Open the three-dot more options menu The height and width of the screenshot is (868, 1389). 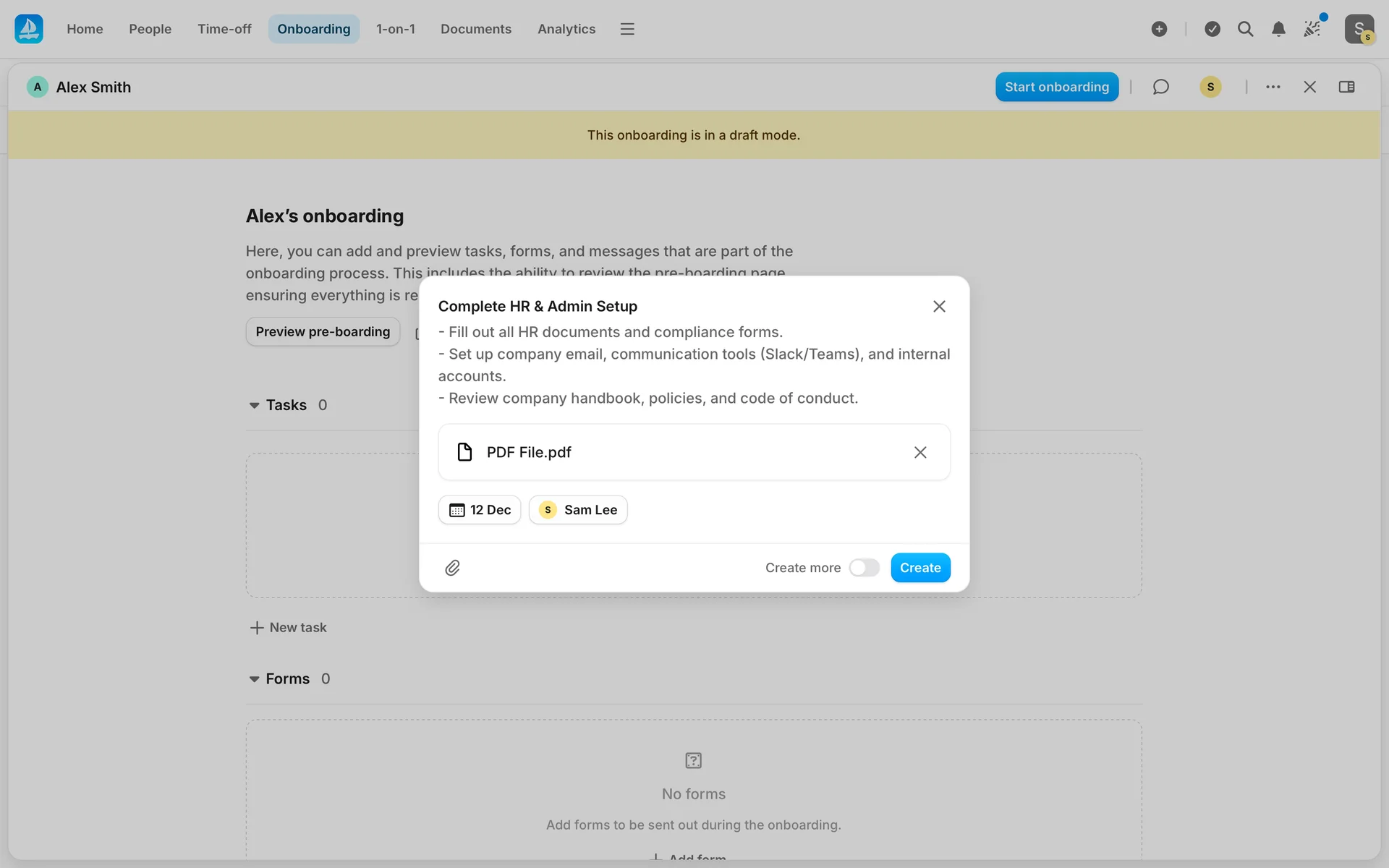[1273, 87]
